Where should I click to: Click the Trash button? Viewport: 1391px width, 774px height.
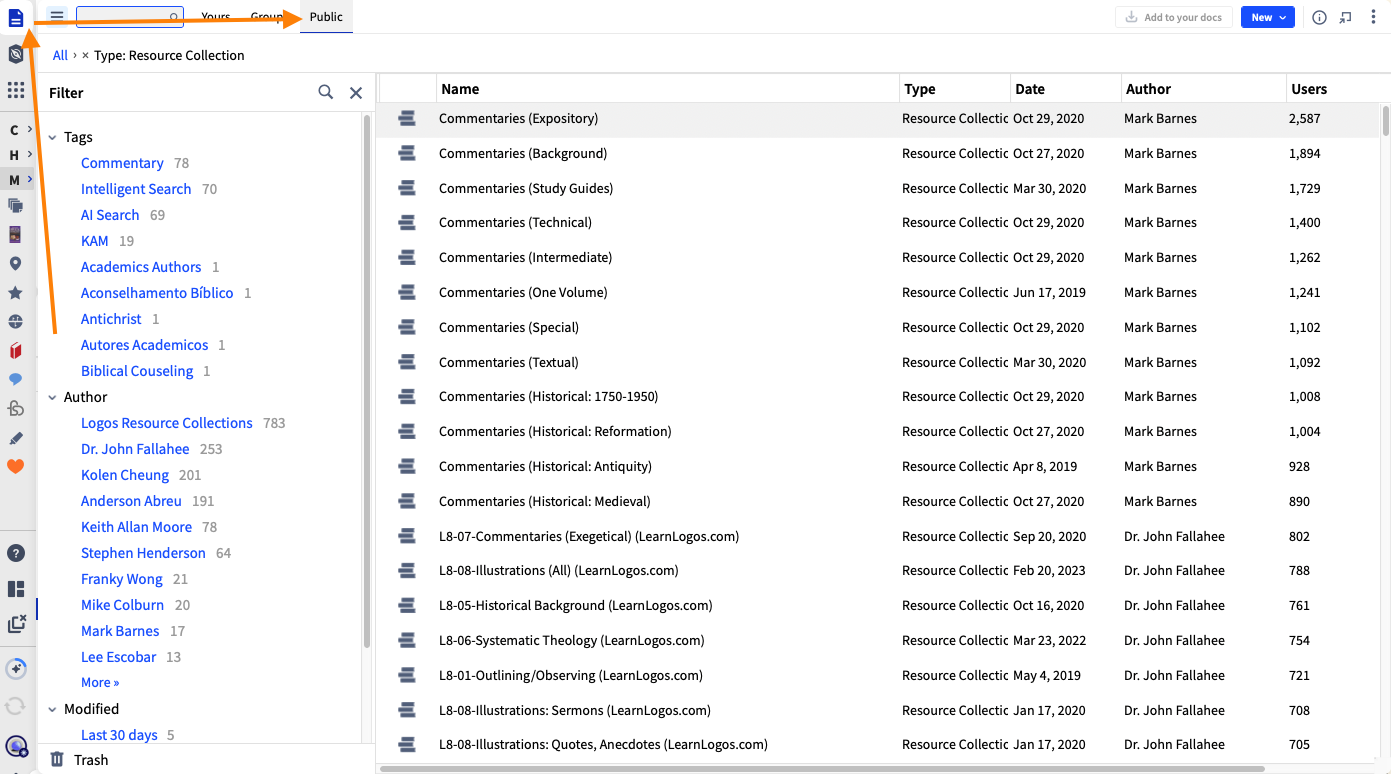79,760
